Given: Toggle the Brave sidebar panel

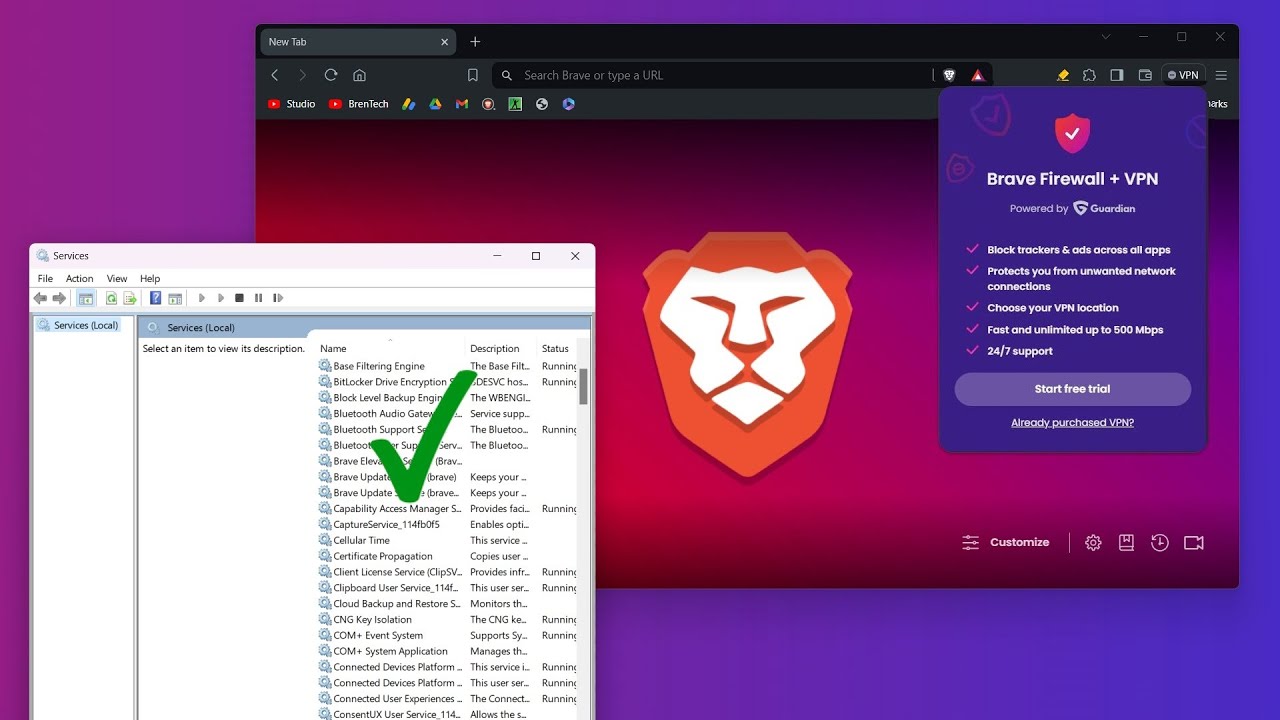Looking at the screenshot, I should click(1117, 75).
